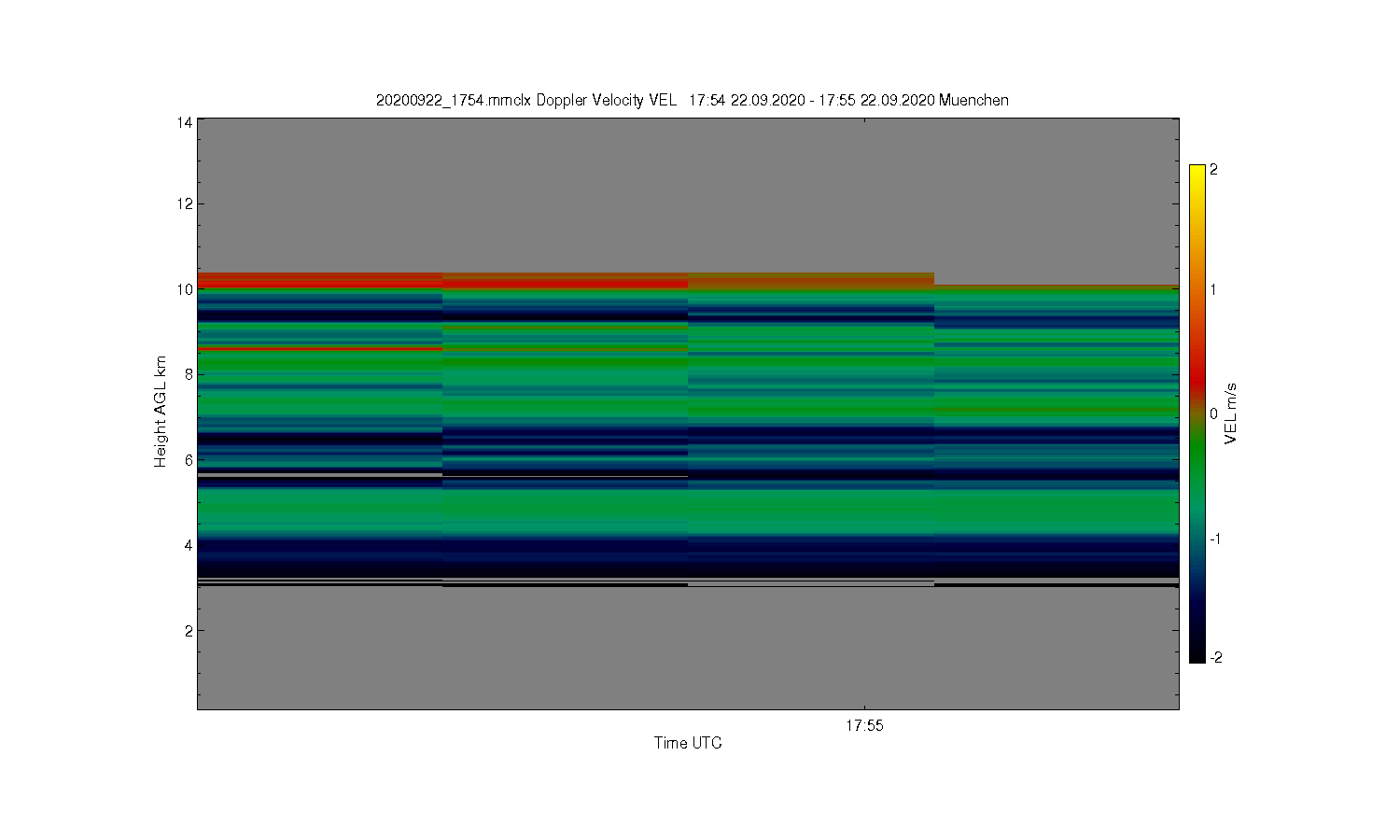This screenshot has height=840, width=1400.
Task: Click the thin red stripe near 8.6 km
Action: click(319, 348)
